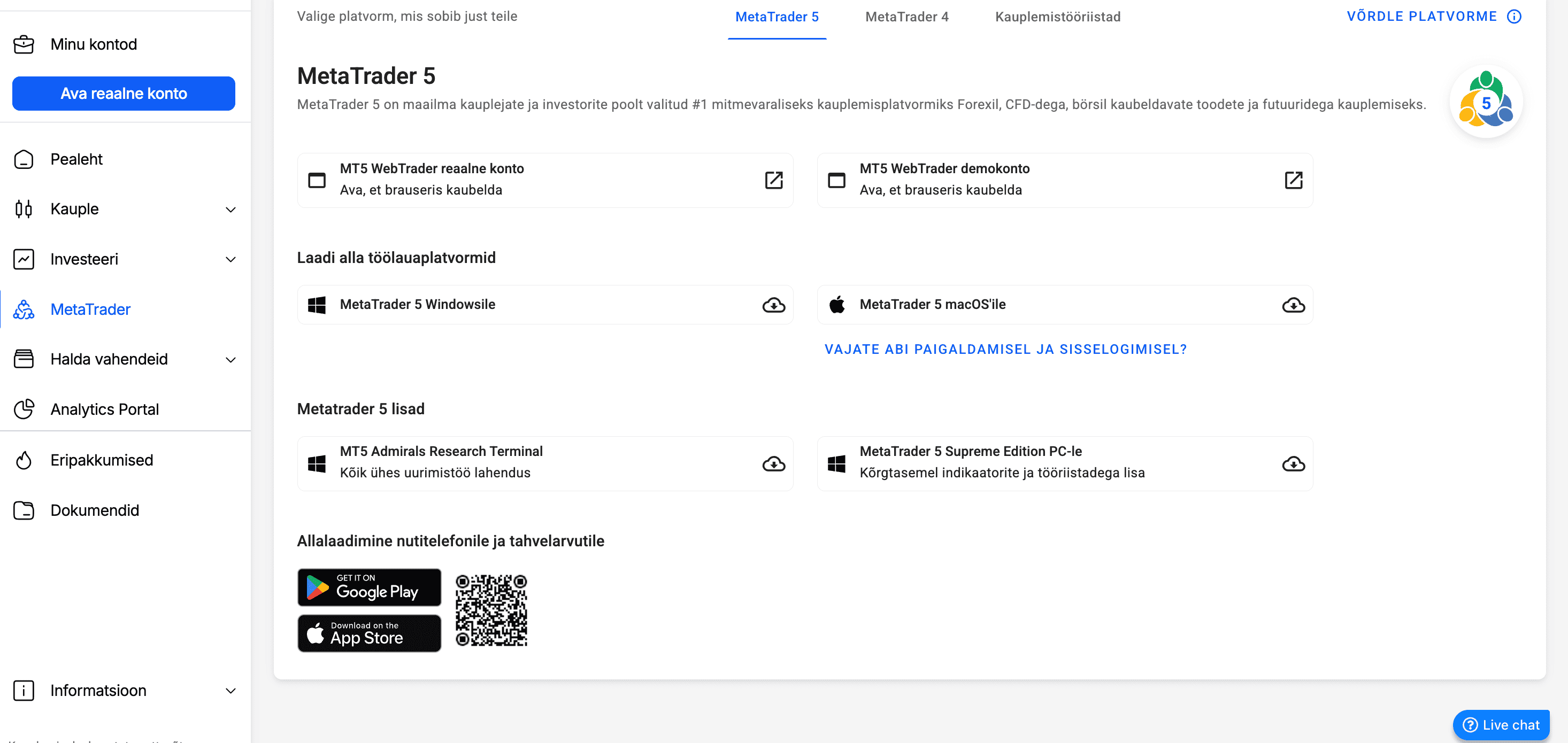Open the Live chat button
This screenshot has width=1568, height=743.
pos(1502,725)
